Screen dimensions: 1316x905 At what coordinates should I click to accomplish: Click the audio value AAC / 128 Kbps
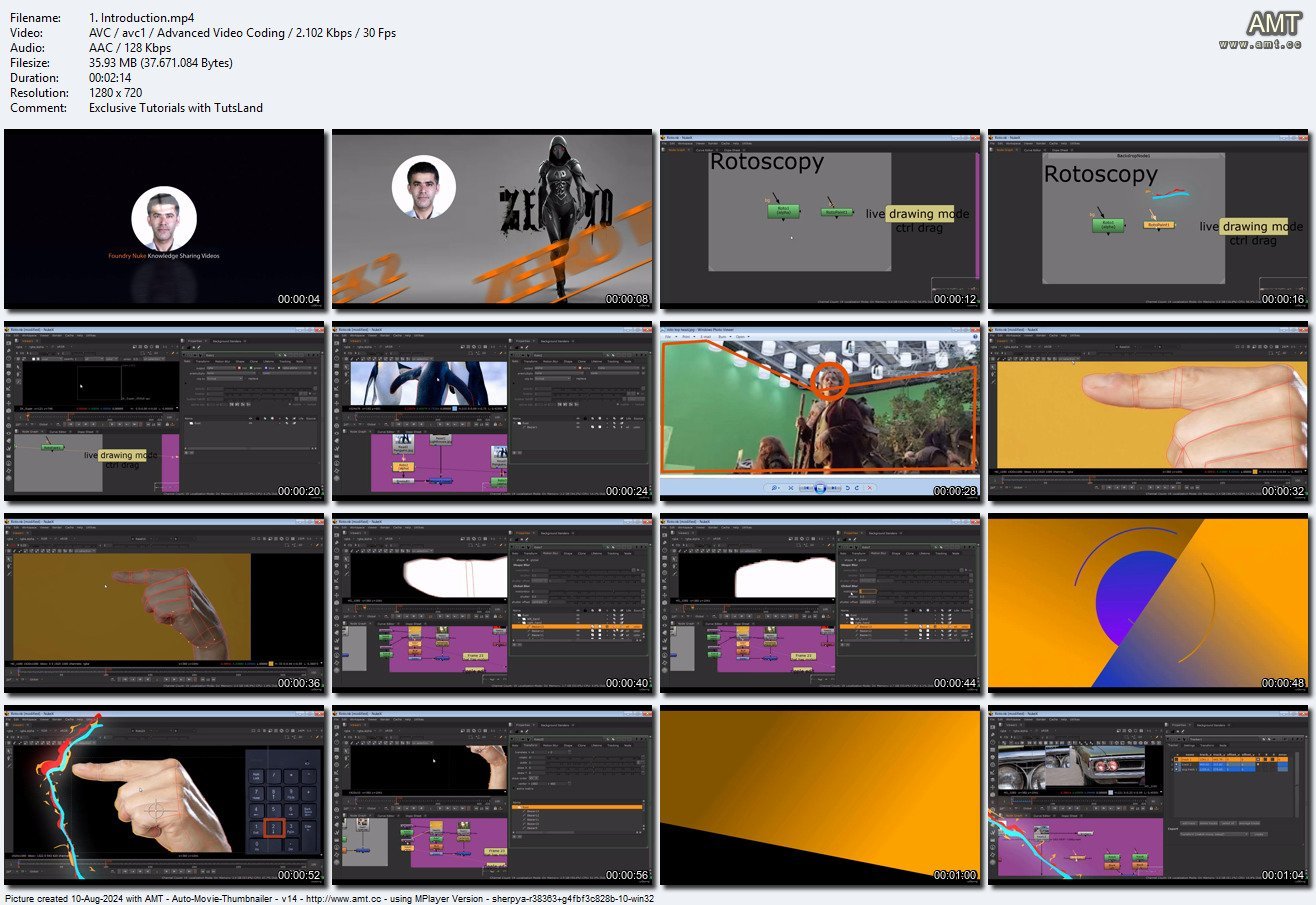(x=130, y=48)
